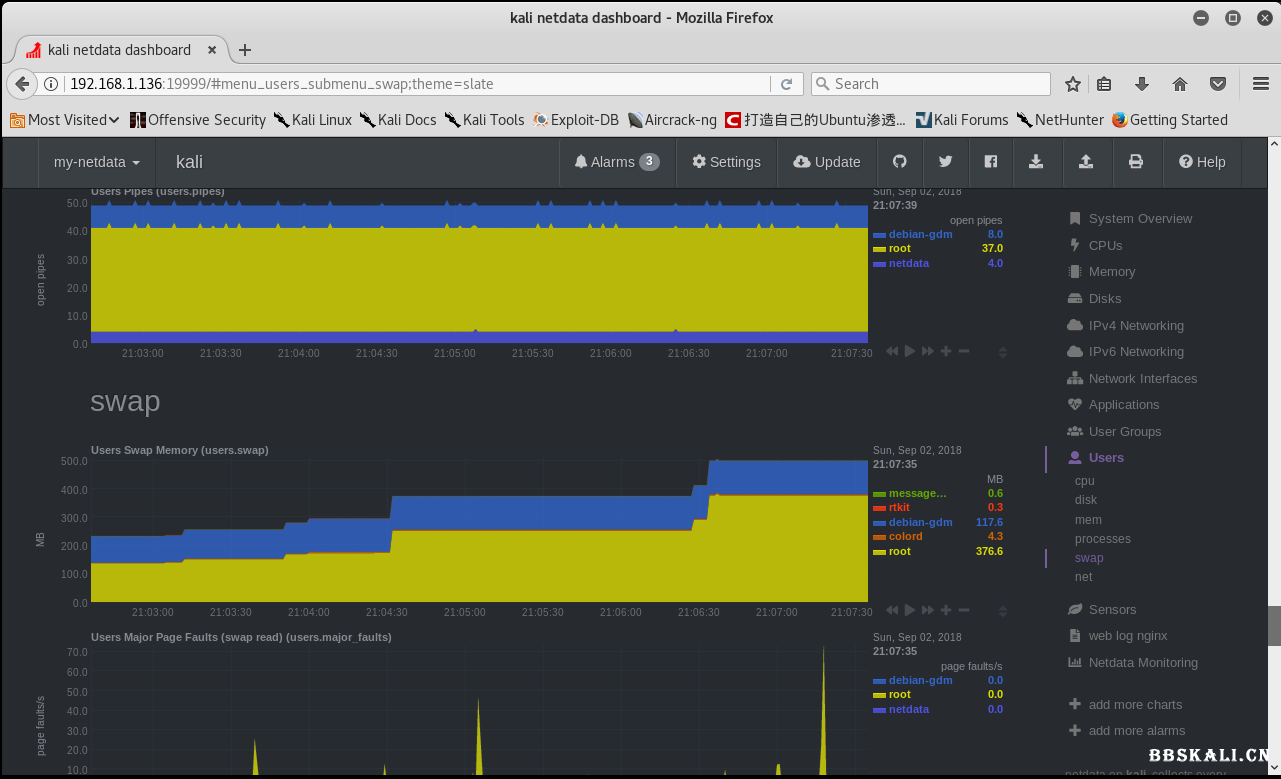The image size is (1281, 779).
Task: Toggle the root dimension in swap chart
Action: tap(899, 551)
